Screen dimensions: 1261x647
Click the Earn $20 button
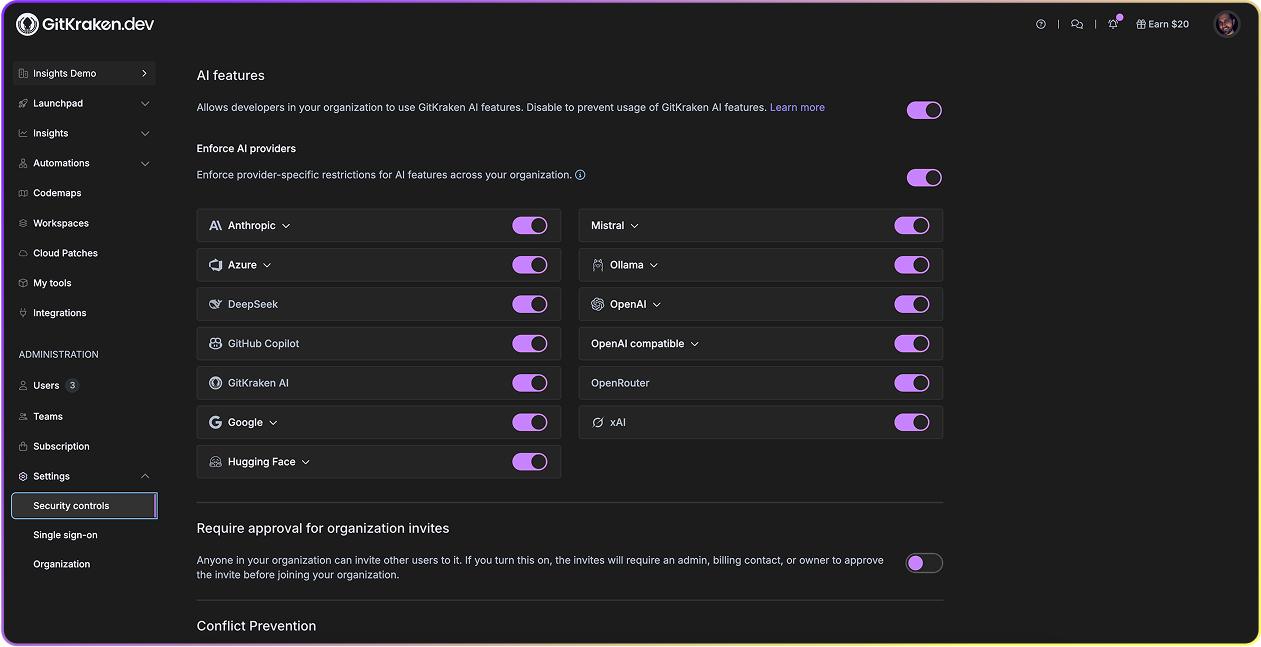point(1162,23)
